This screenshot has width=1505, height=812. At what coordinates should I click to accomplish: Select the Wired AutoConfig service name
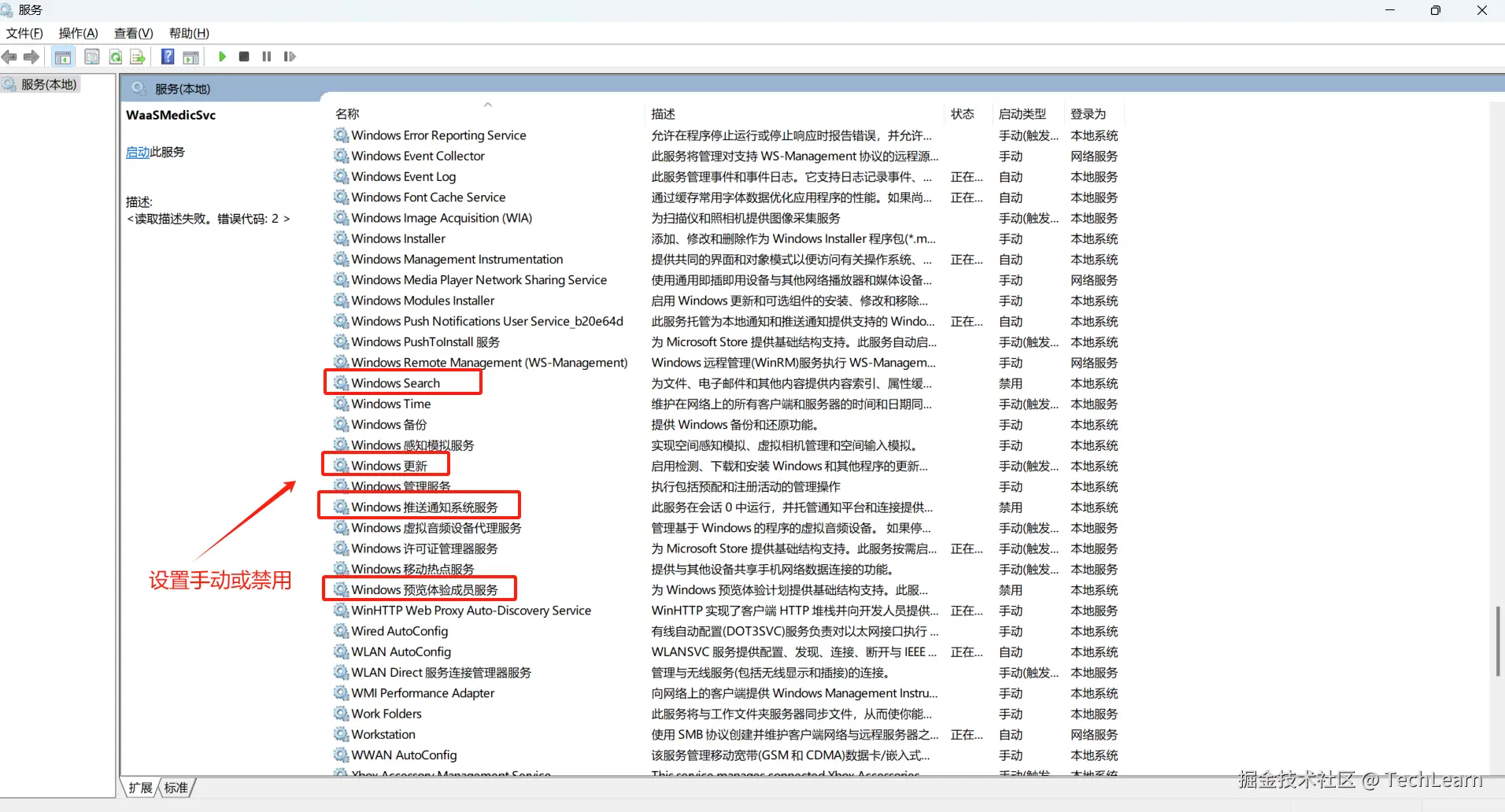point(400,631)
